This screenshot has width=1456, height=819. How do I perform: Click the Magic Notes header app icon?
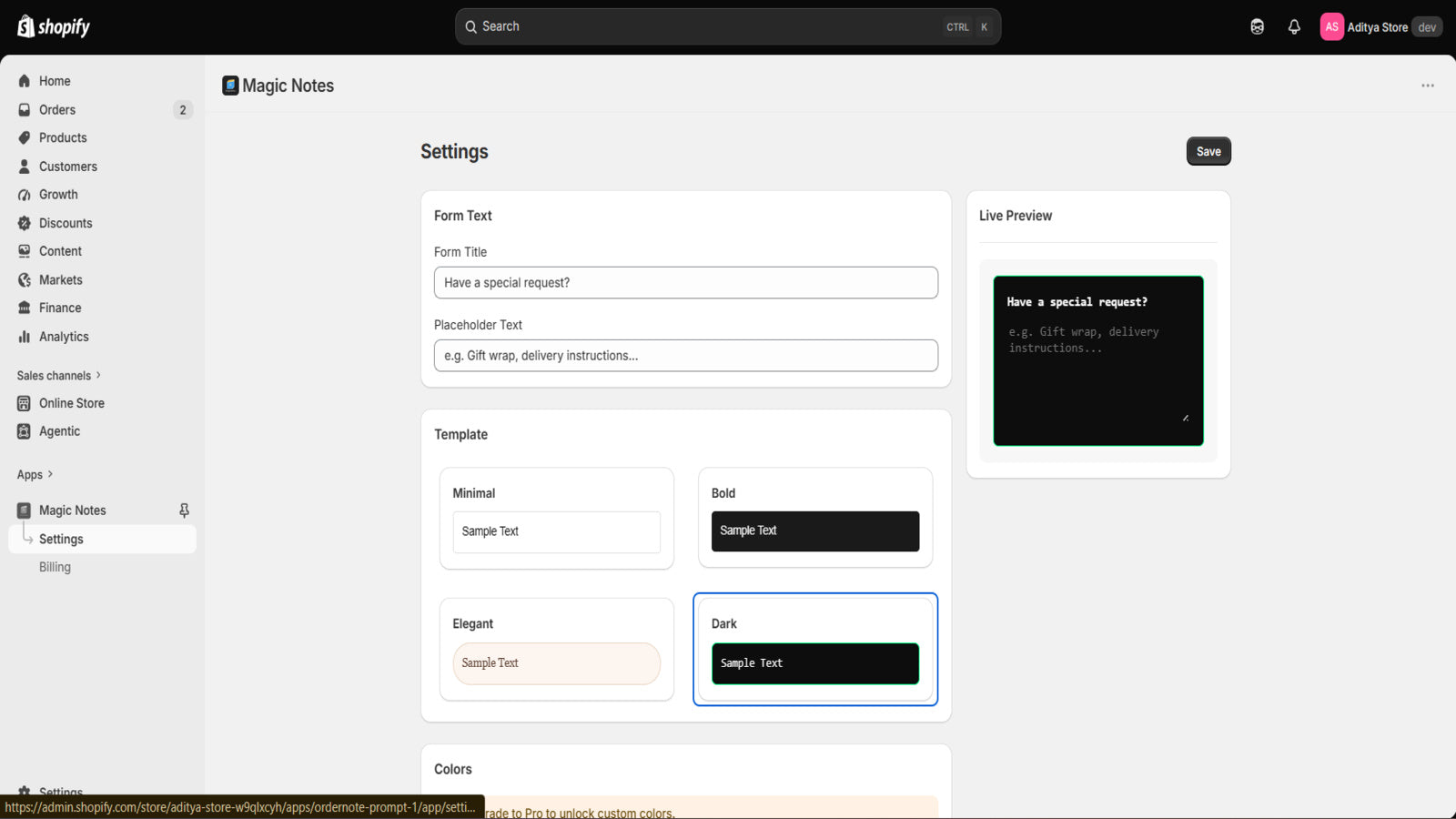click(x=230, y=86)
